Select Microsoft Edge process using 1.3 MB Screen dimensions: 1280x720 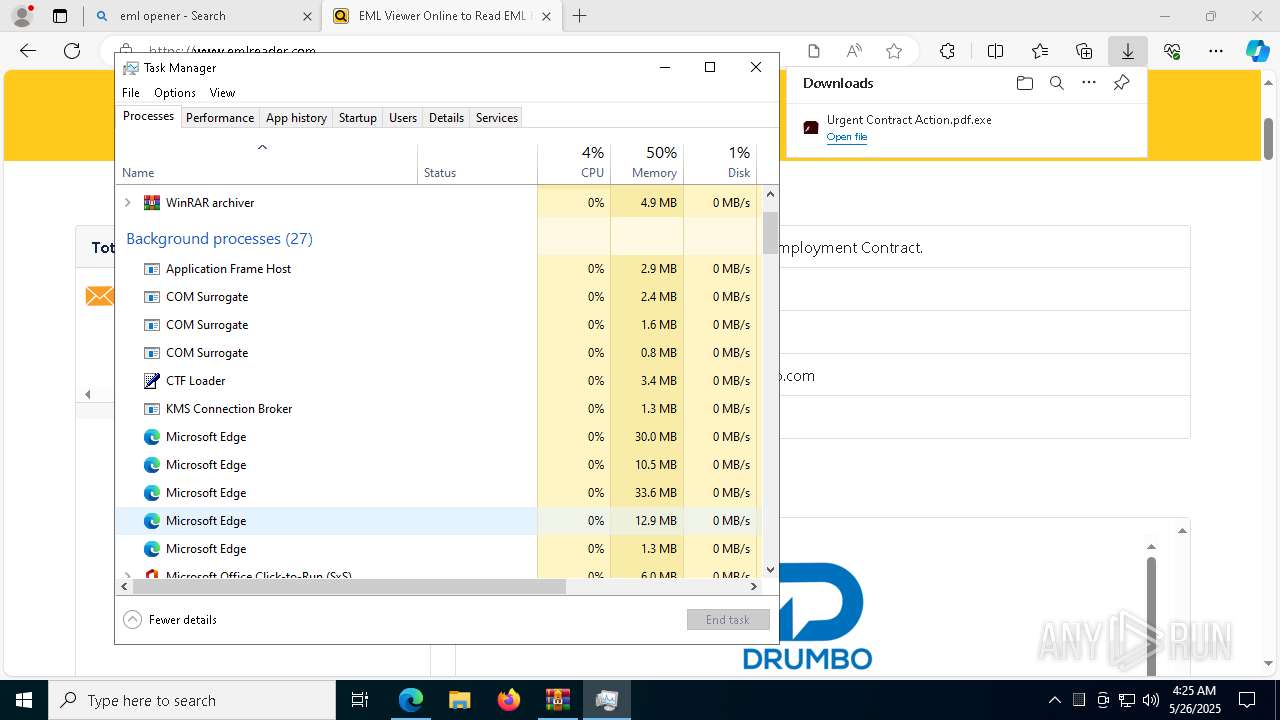tap(437, 549)
